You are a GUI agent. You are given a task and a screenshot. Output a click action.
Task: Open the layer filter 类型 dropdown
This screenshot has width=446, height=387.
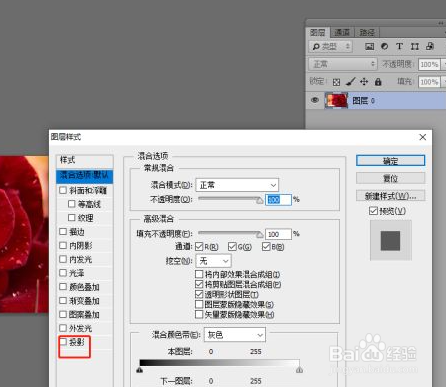pyautogui.click(x=330, y=46)
